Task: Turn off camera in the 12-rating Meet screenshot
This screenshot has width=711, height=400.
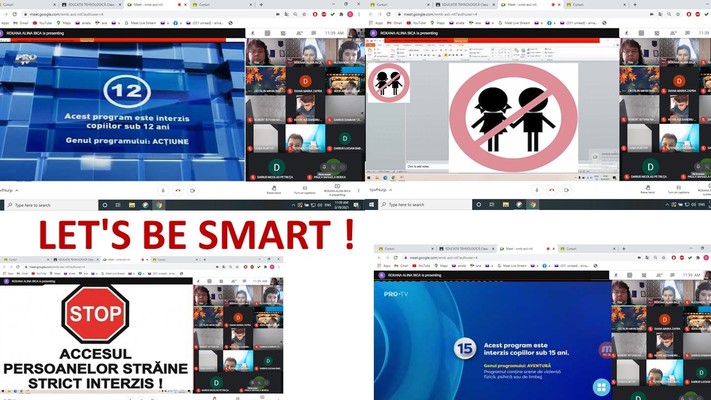Action: click(192, 190)
